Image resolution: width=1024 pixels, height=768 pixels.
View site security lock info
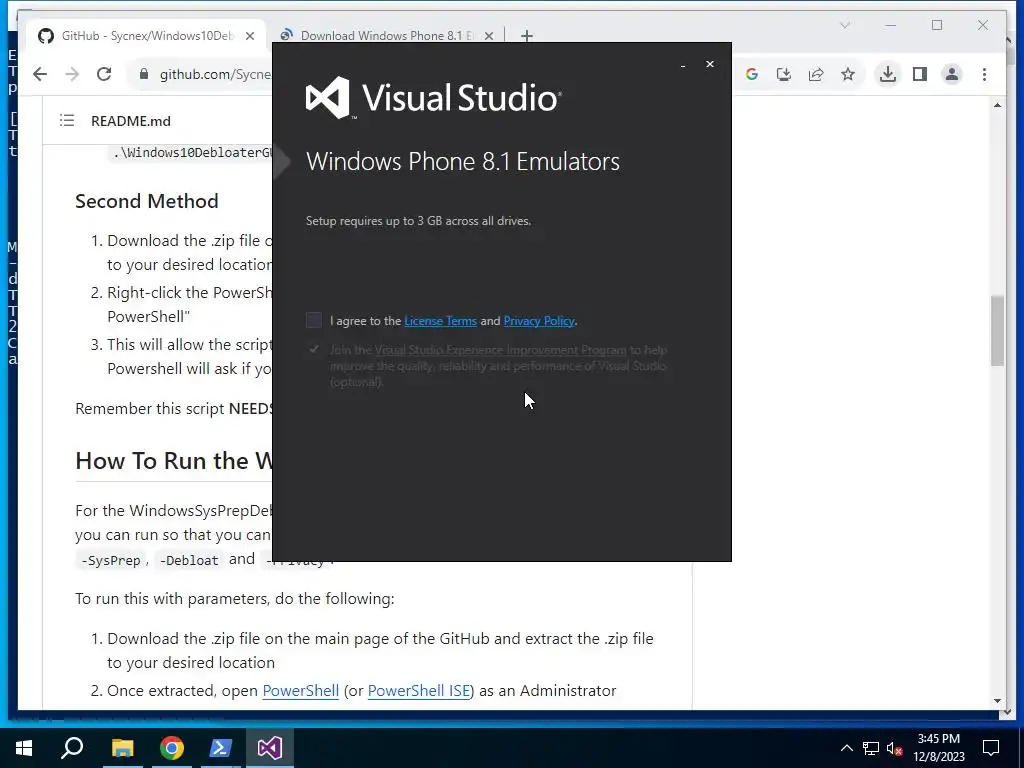(144, 74)
